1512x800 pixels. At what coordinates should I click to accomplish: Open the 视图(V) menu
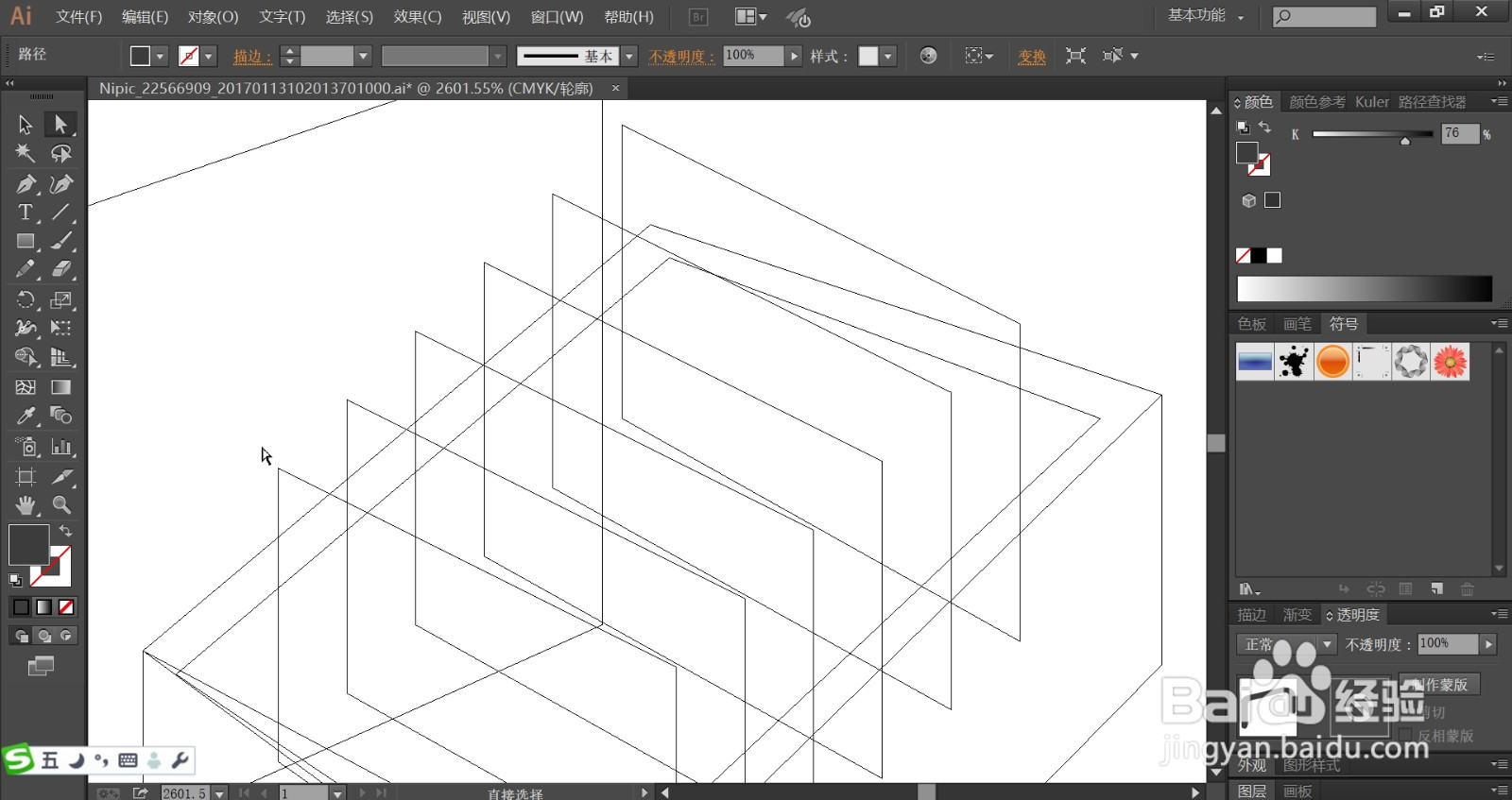[x=486, y=17]
